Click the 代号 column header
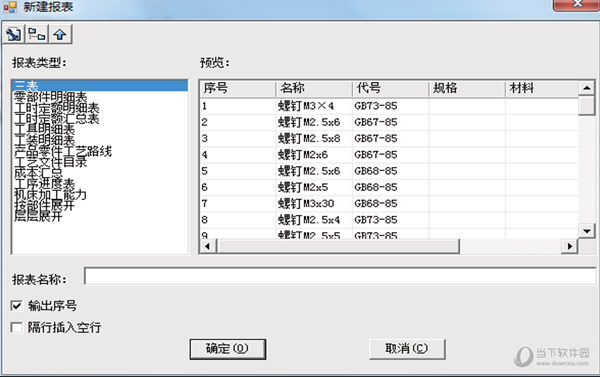The image size is (600, 377). pyautogui.click(x=390, y=88)
